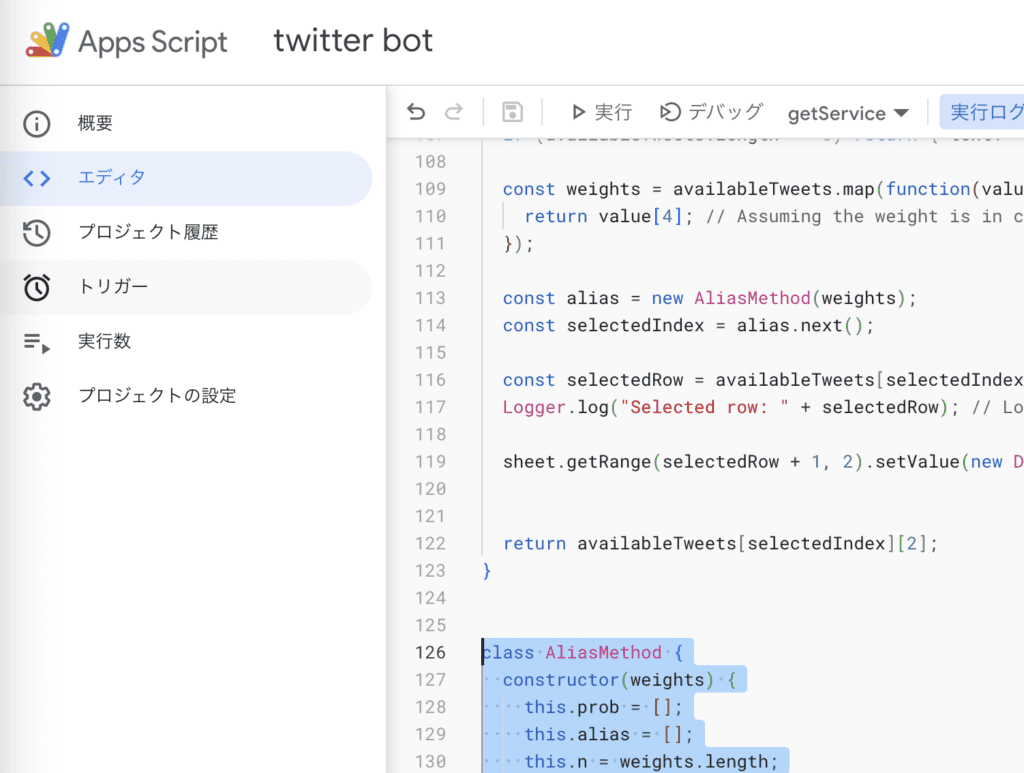Place cursor on the Logger.log line
This screenshot has height=773, width=1024.
click(700, 407)
